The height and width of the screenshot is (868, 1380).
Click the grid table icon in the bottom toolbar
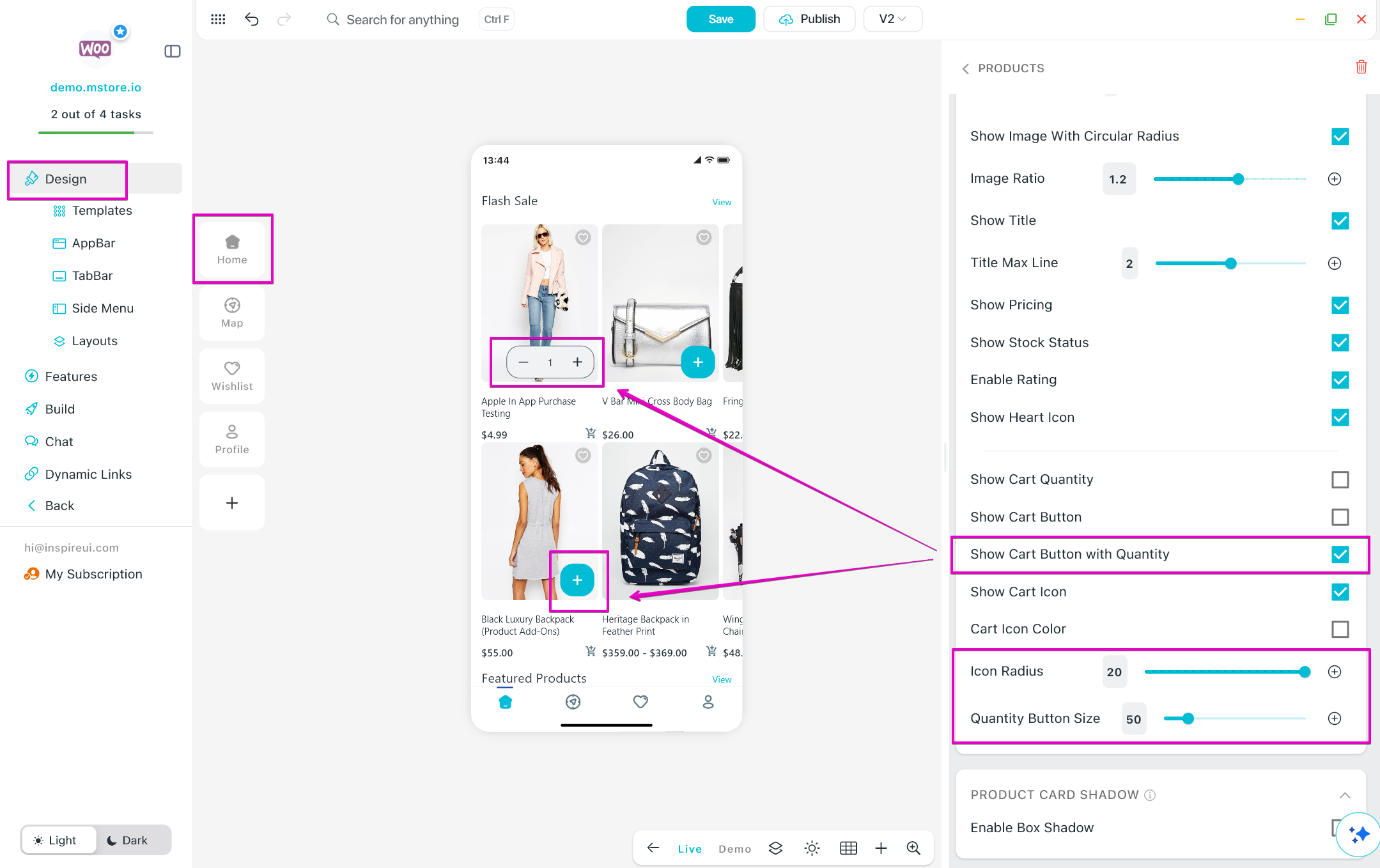pos(848,848)
